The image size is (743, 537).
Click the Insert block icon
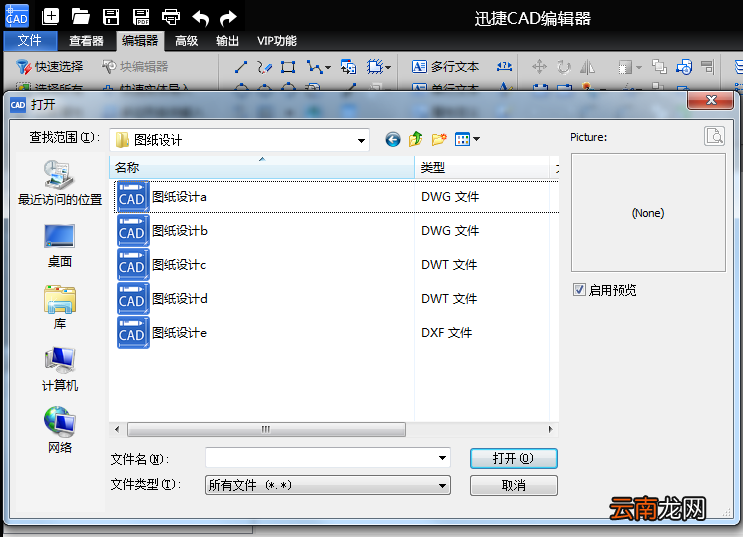pos(348,67)
